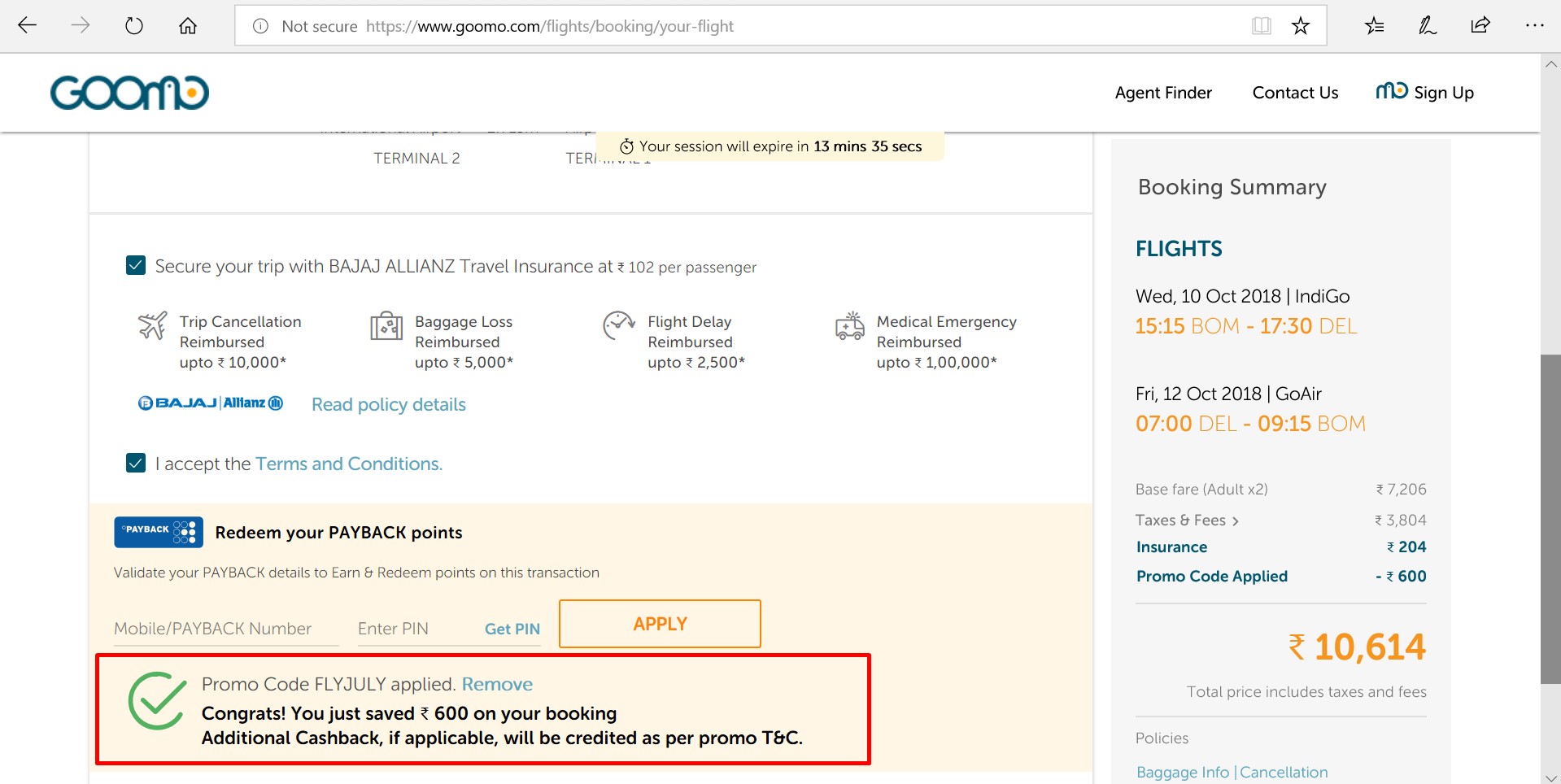
Task: Click the Booking Summary heading
Action: point(1232,187)
